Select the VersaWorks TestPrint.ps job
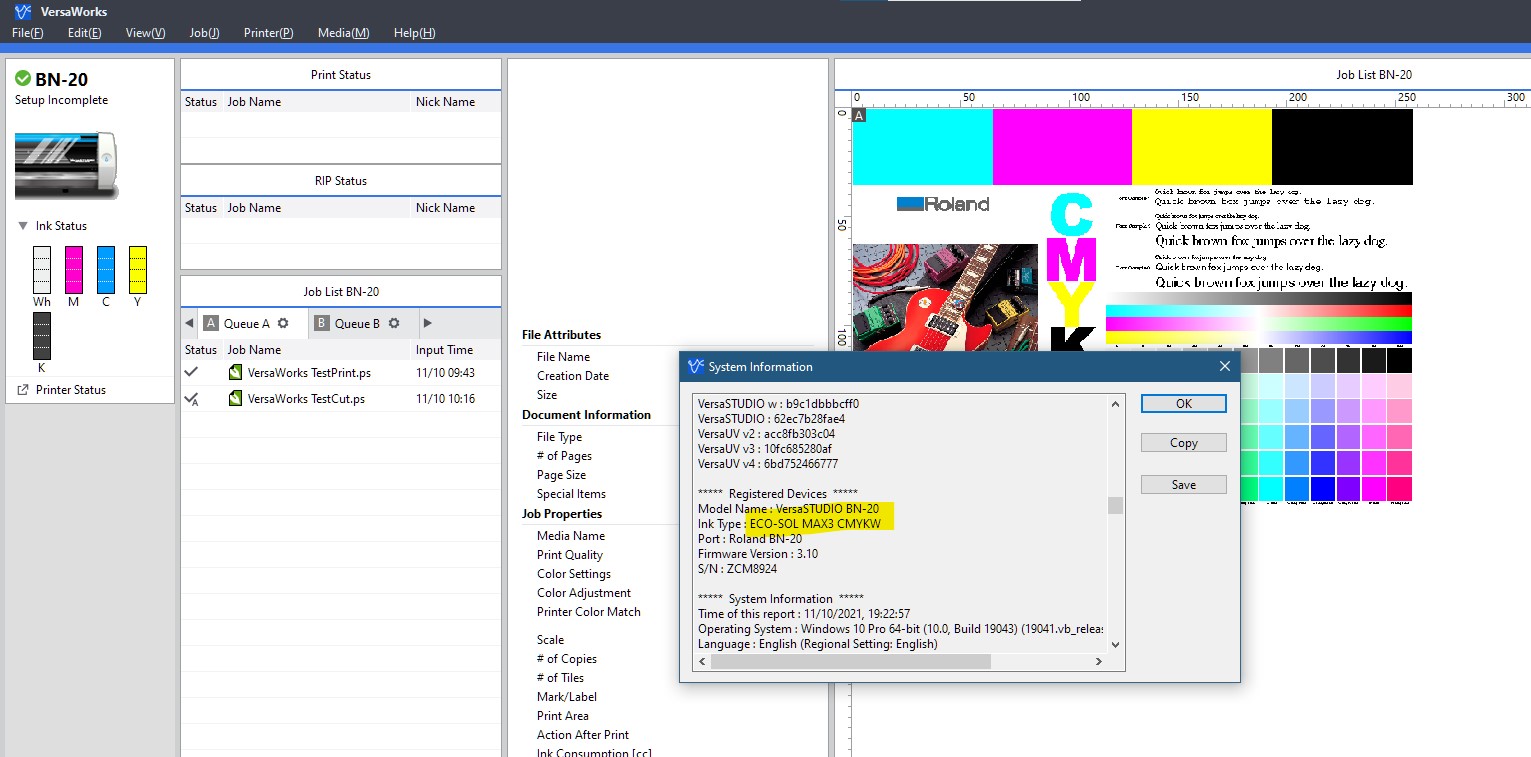1531x757 pixels. [341, 372]
